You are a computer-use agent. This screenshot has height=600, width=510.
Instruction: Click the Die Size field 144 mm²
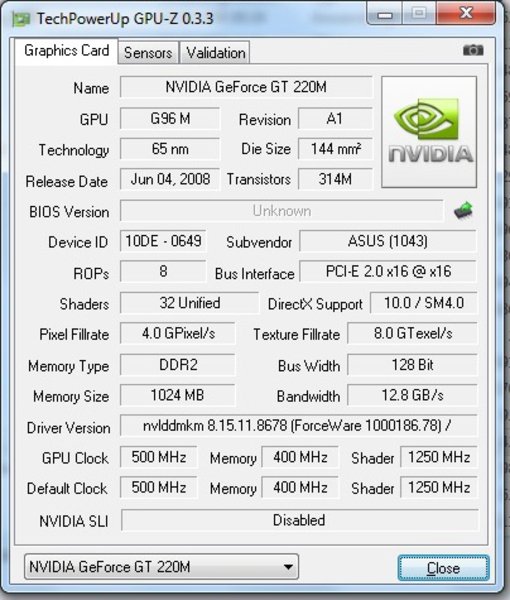point(335,149)
